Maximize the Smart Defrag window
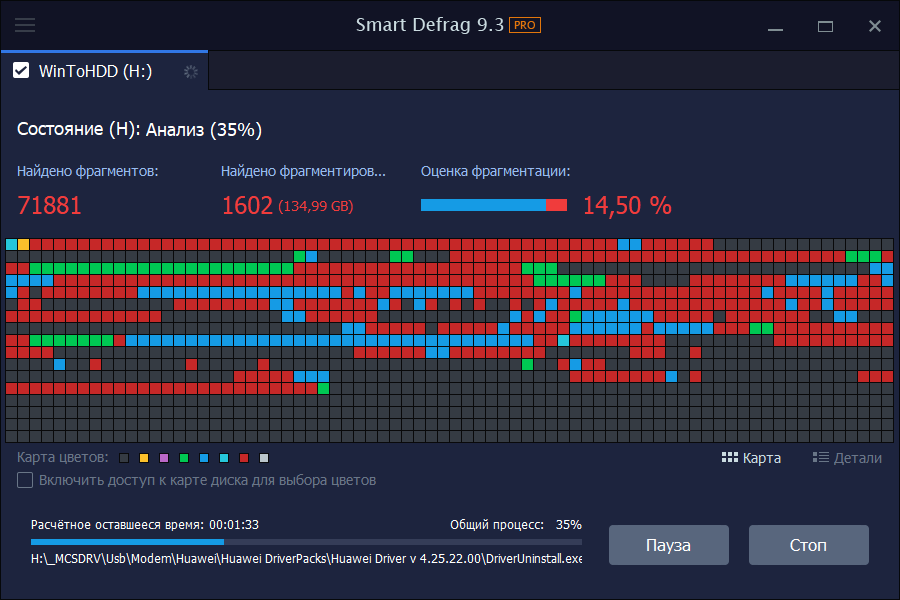900x600 pixels. point(825,26)
